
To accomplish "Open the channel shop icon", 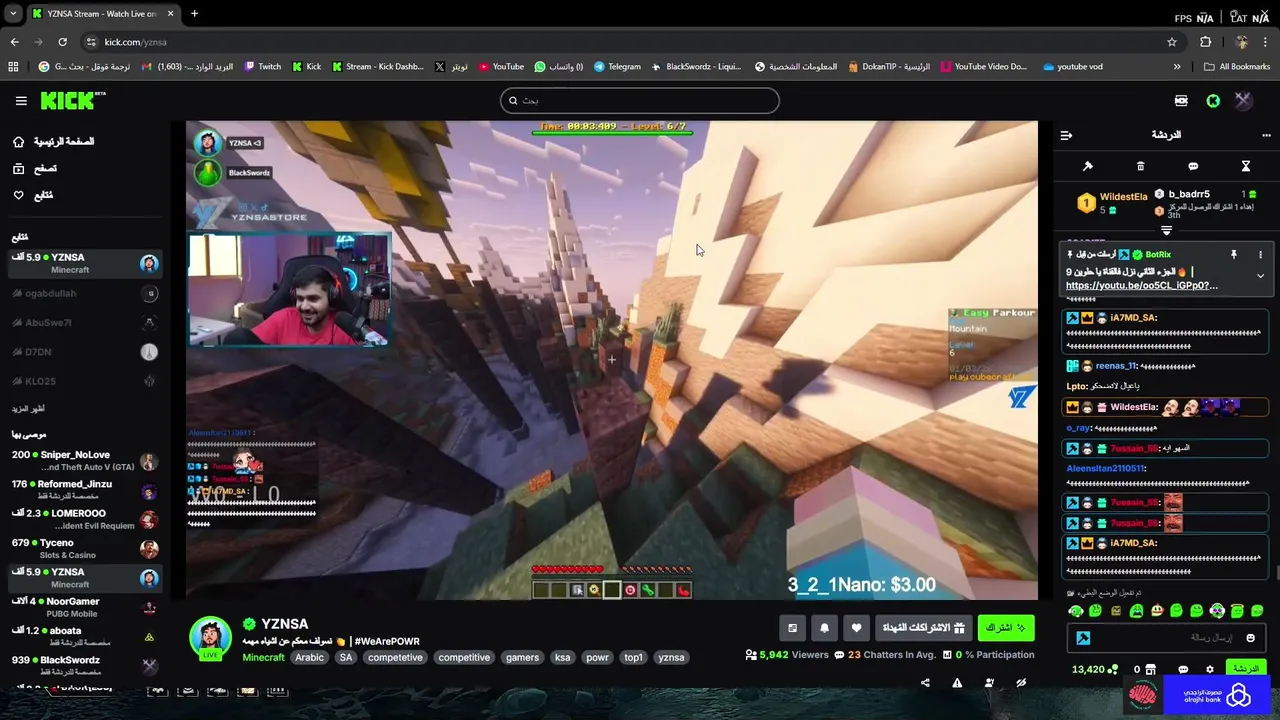I will (1150, 669).
